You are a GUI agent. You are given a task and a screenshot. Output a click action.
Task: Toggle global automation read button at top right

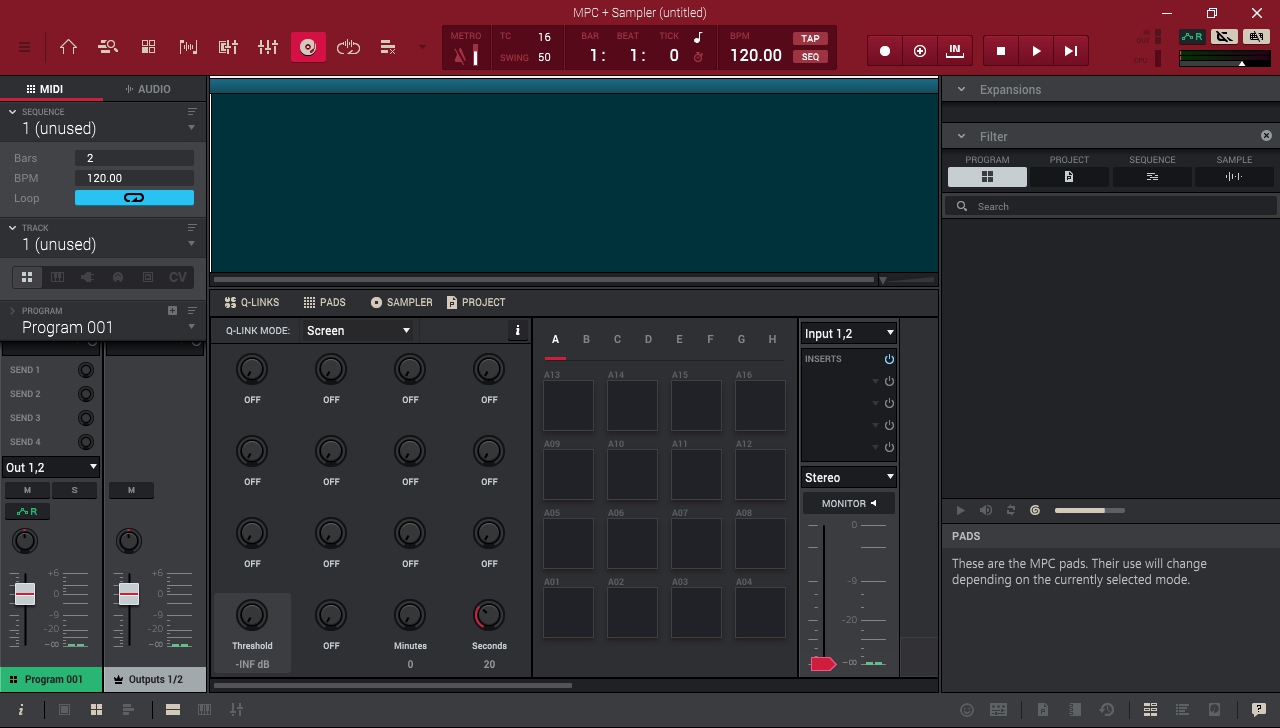[x=1192, y=37]
